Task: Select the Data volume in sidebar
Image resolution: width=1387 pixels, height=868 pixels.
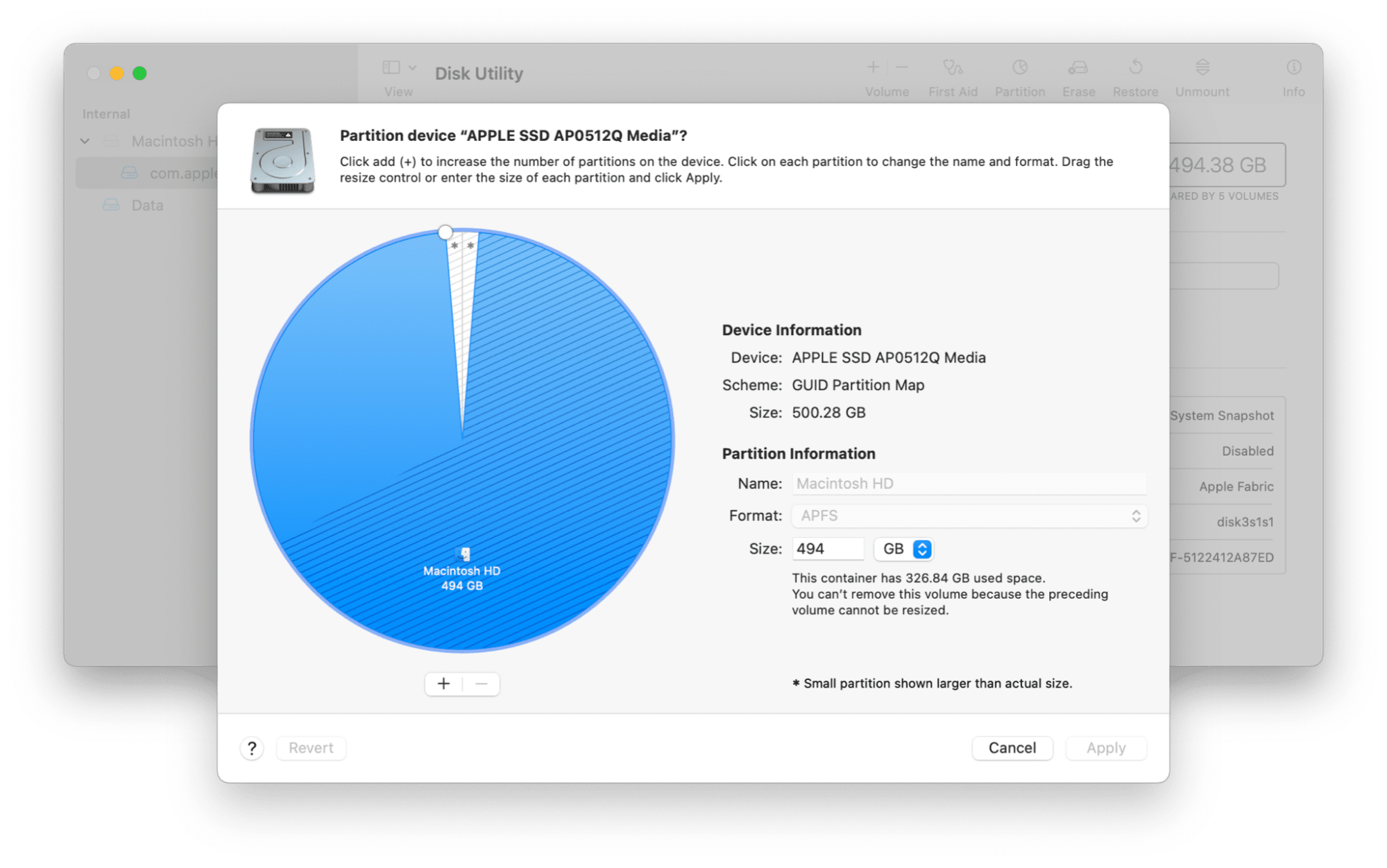Action: pos(147,205)
